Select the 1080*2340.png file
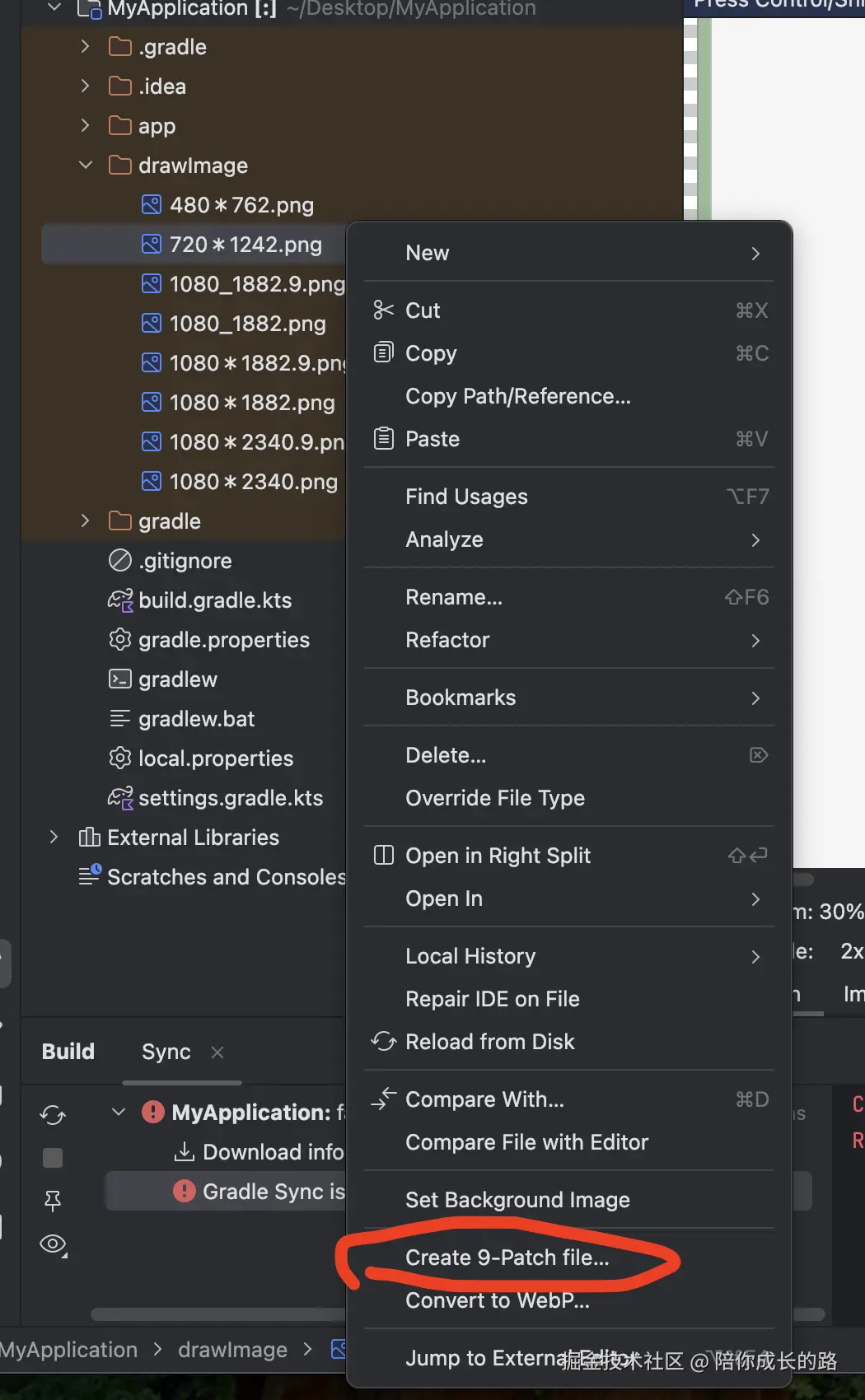This screenshot has width=865, height=1400. 253,482
